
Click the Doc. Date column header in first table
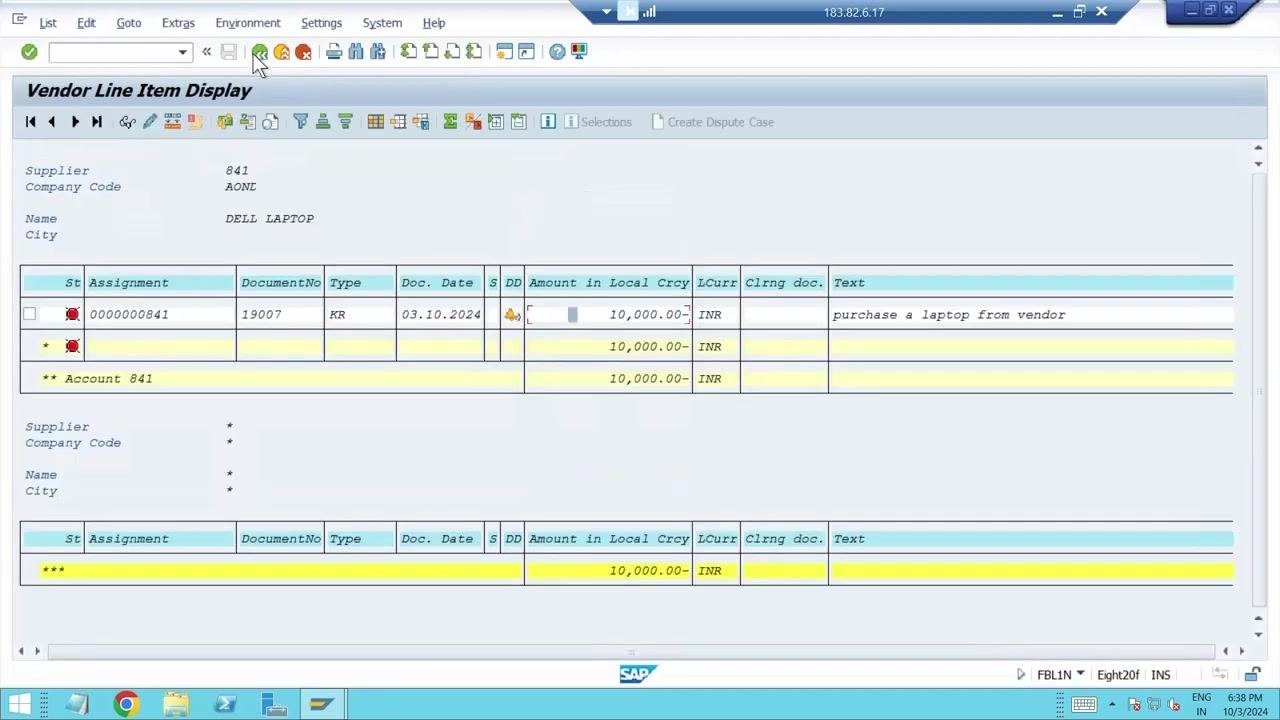point(440,283)
